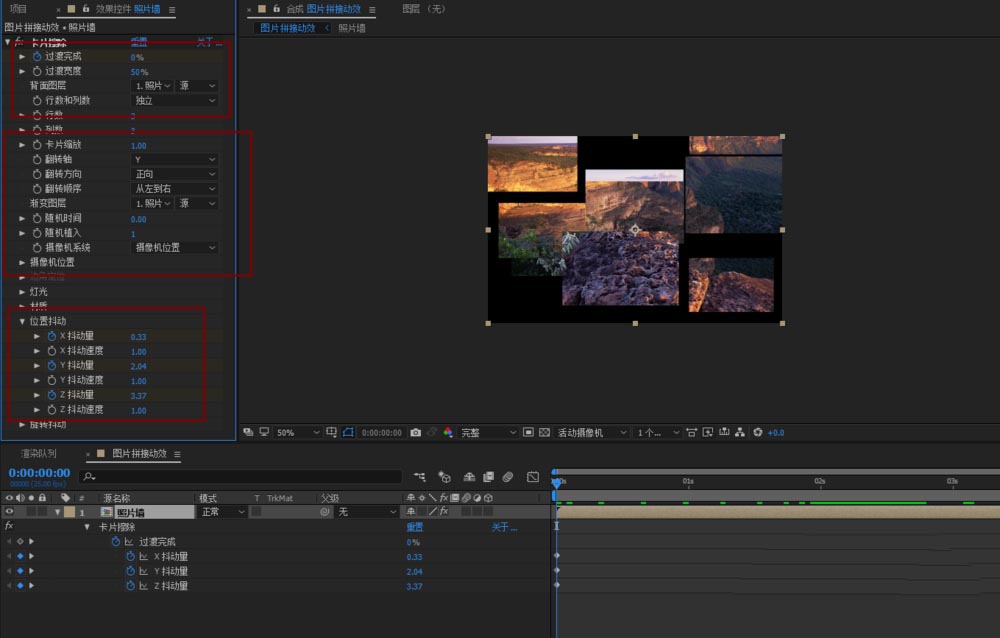The image size is (1000, 638).
Task: Click the show channel RGB color icon
Action: click(x=447, y=432)
